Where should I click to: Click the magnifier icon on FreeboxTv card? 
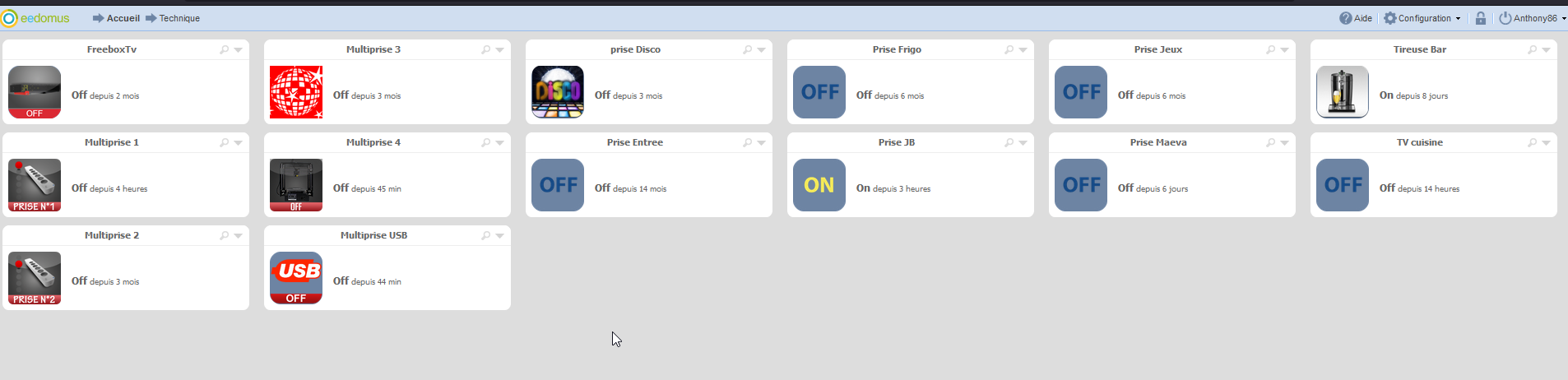point(224,50)
